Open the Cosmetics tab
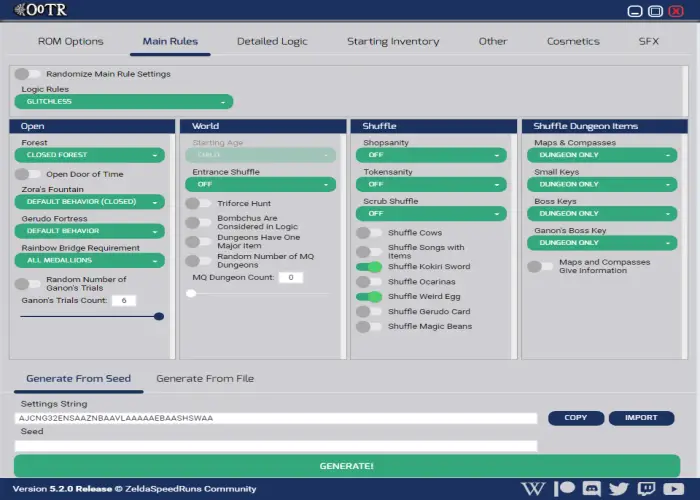 [x=573, y=42]
